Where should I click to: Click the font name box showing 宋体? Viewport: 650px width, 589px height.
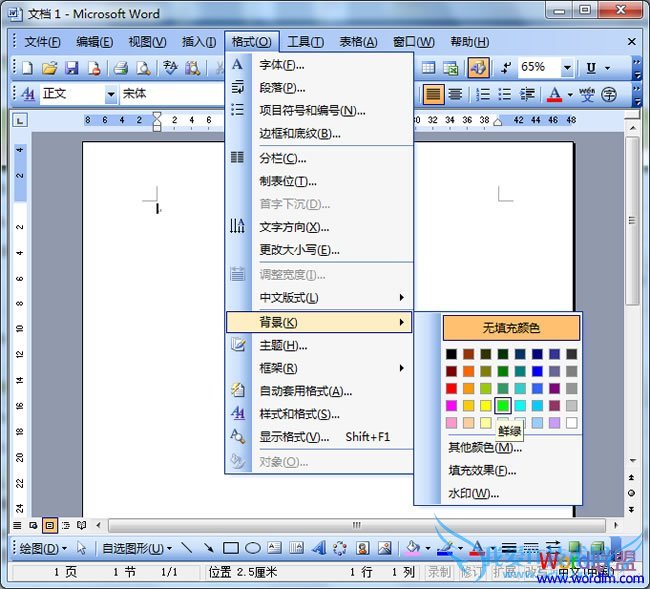tap(172, 94)
